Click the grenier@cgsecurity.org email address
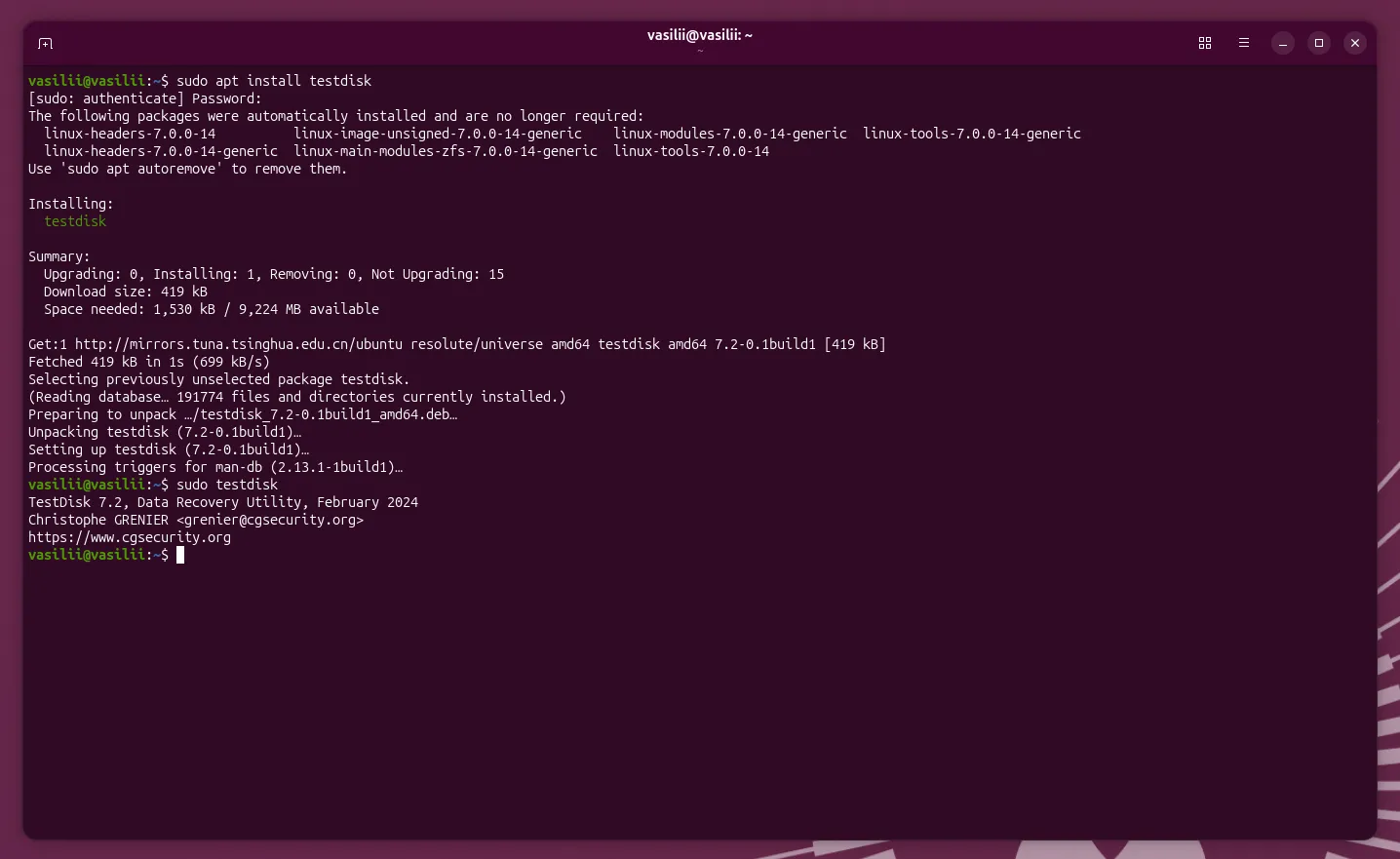 point(270,520)
